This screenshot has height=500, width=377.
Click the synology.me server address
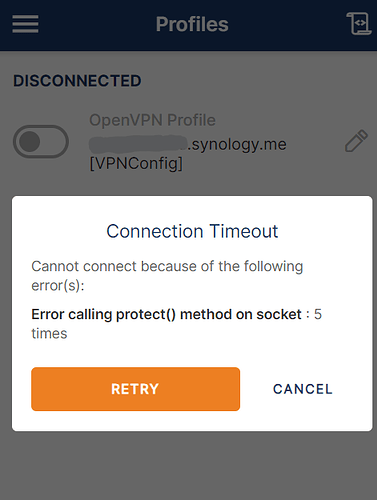[x=237, y=144]
